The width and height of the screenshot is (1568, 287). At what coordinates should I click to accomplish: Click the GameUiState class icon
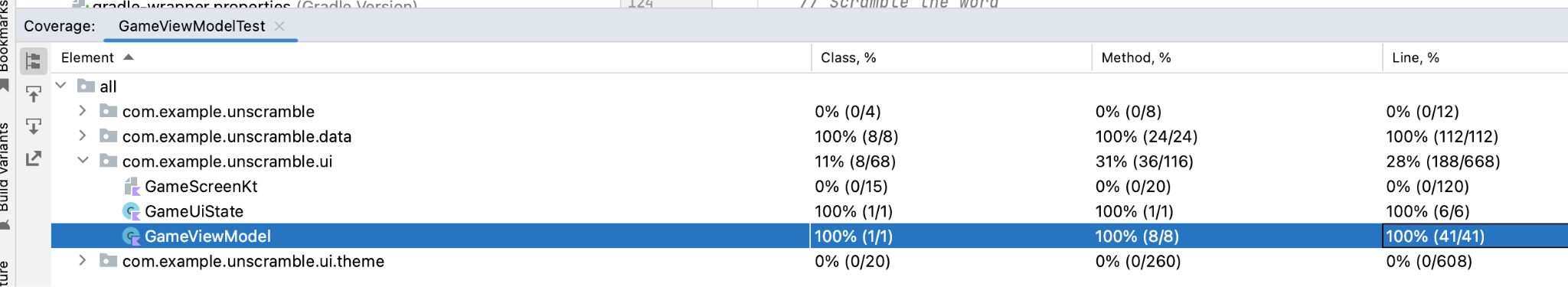(132, 211)
